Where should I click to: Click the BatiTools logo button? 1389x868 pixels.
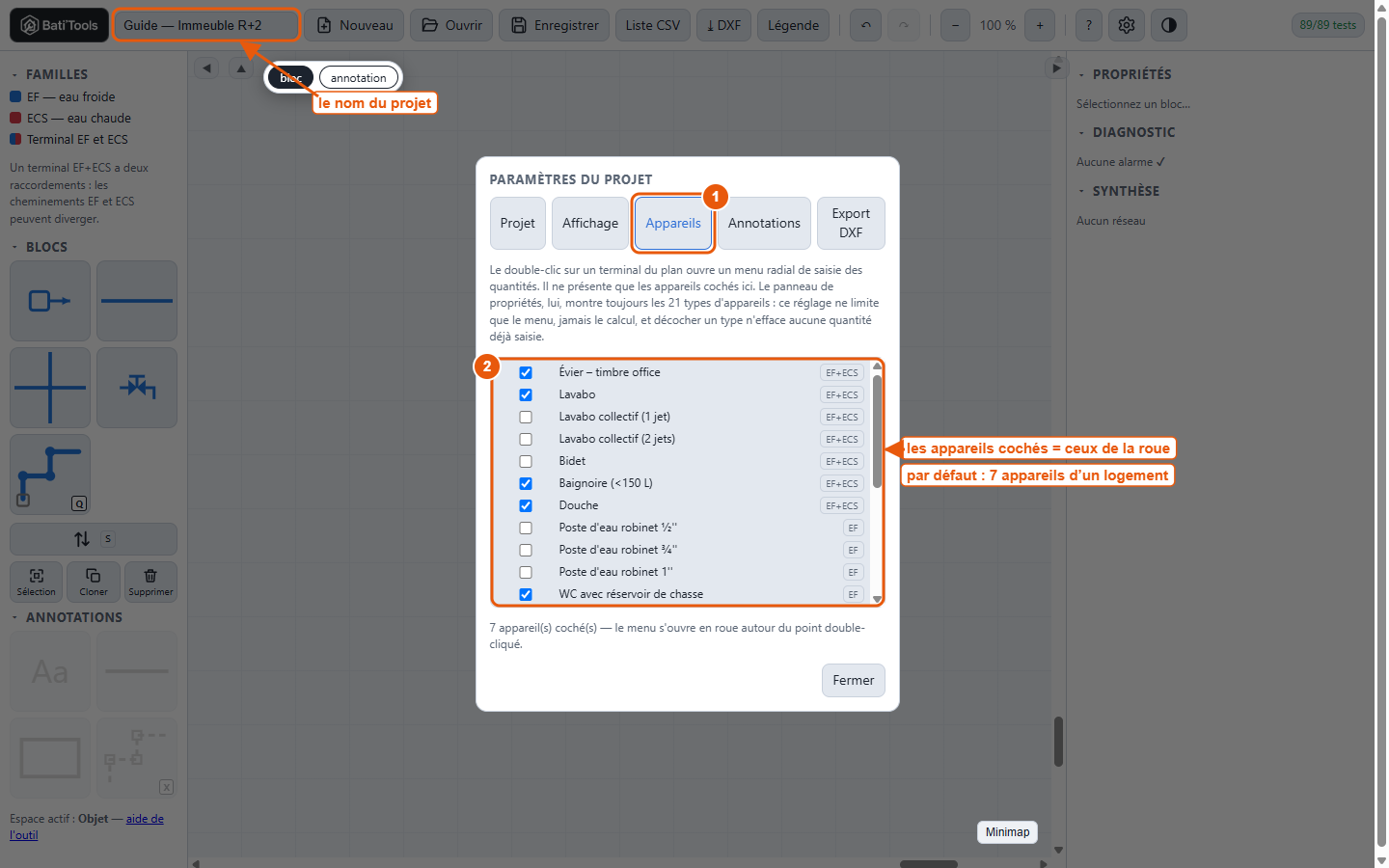pos(59,25)
